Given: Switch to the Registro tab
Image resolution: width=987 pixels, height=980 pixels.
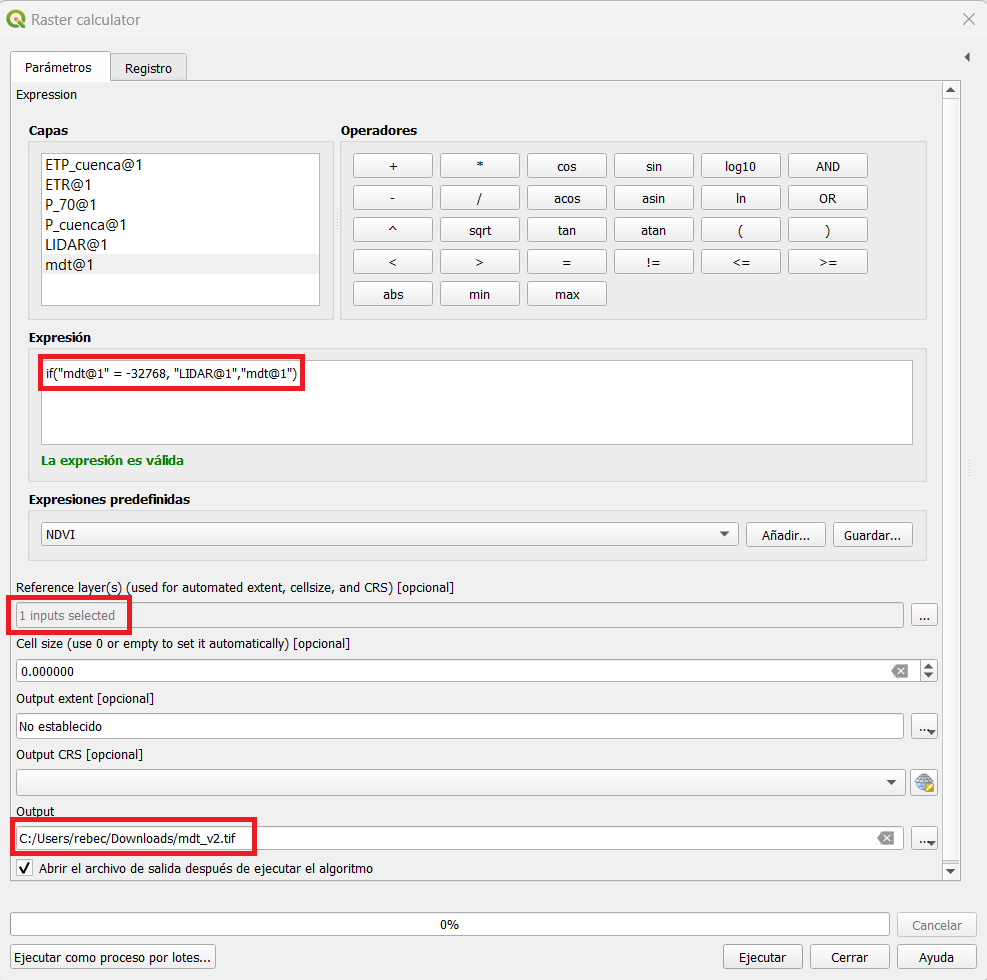Looking at the screenshot, I should (148, 68).
